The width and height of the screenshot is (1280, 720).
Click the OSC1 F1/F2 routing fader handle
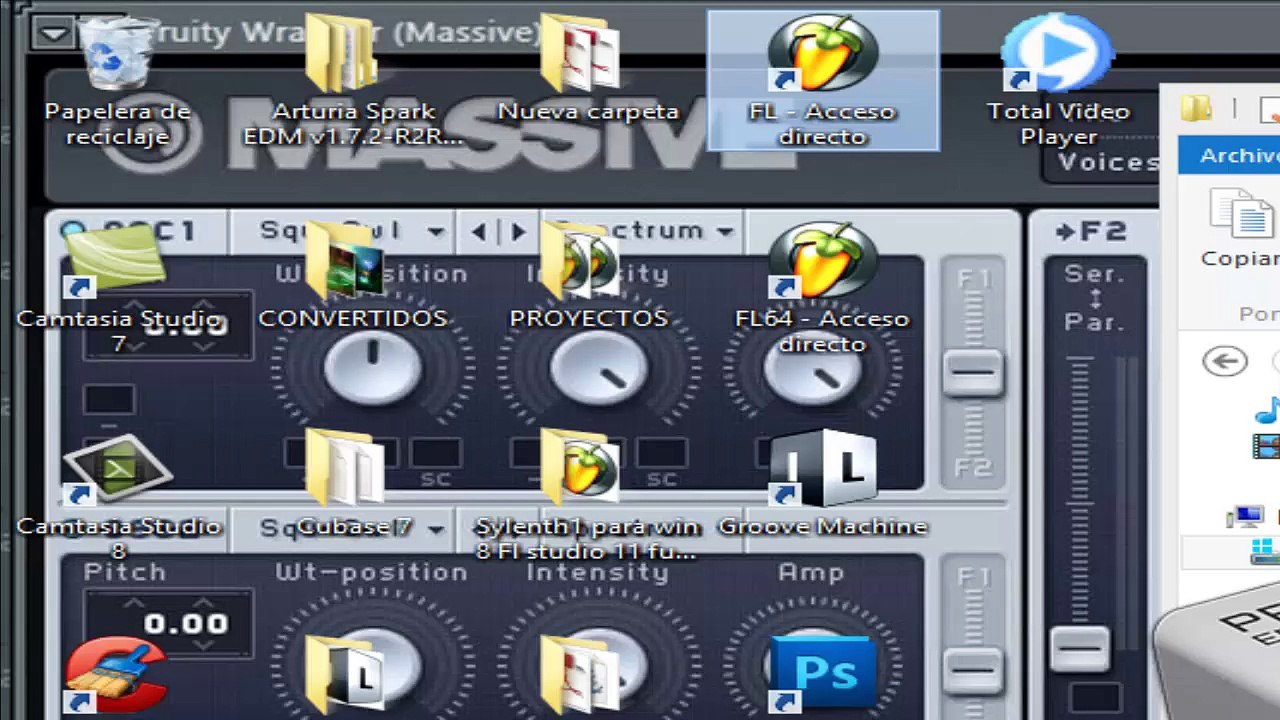[x=972, y=373]
